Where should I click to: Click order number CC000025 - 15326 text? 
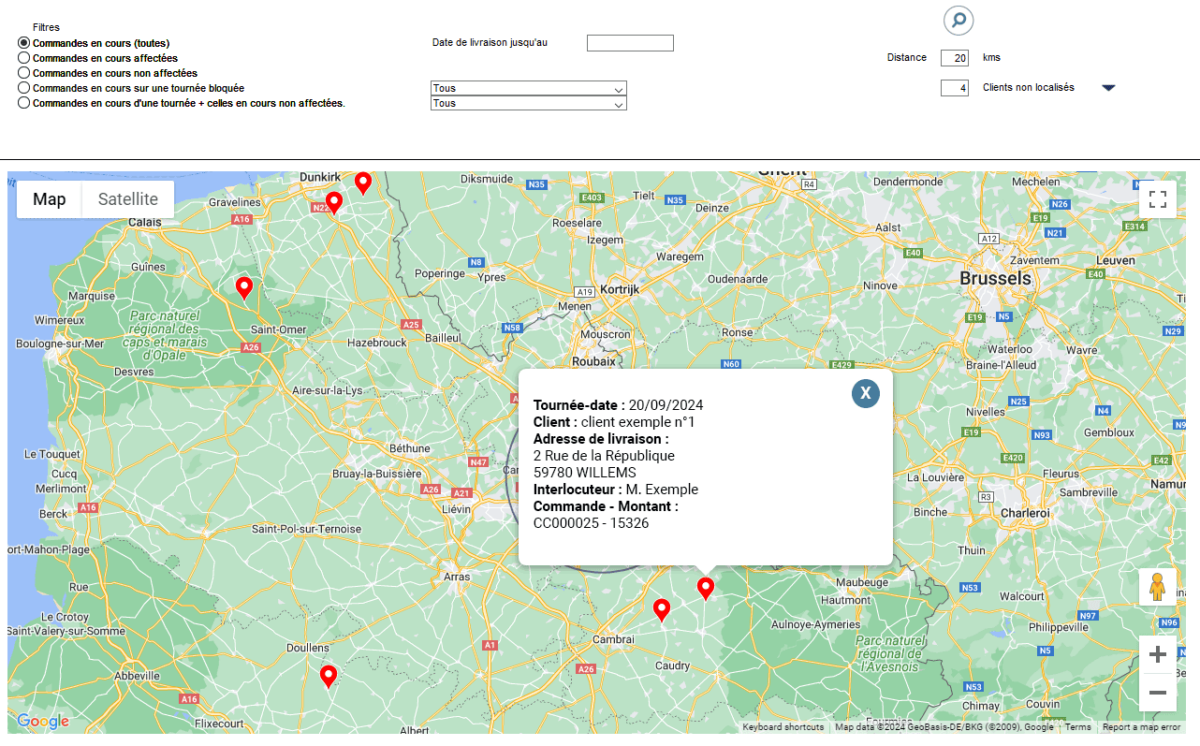(x=591, y=523)
